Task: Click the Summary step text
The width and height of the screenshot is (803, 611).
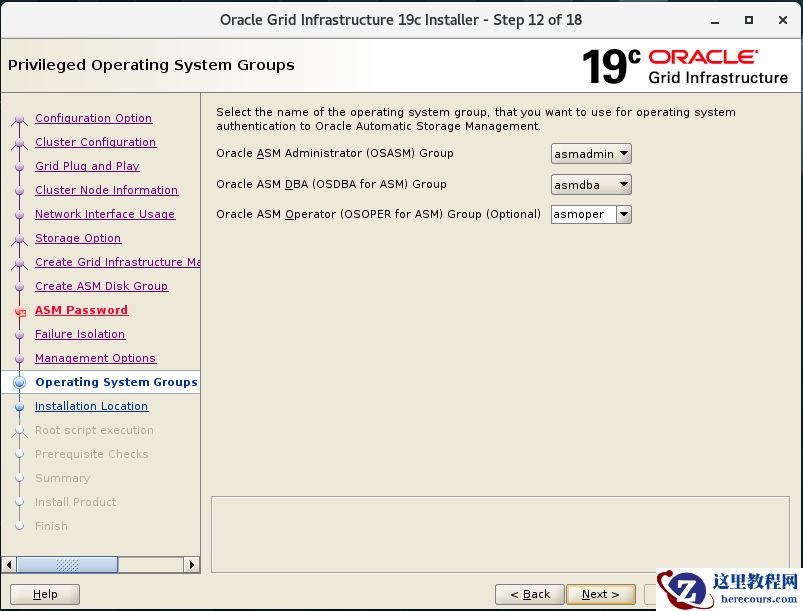Action: pyautogui.click(x=62, y=478)
